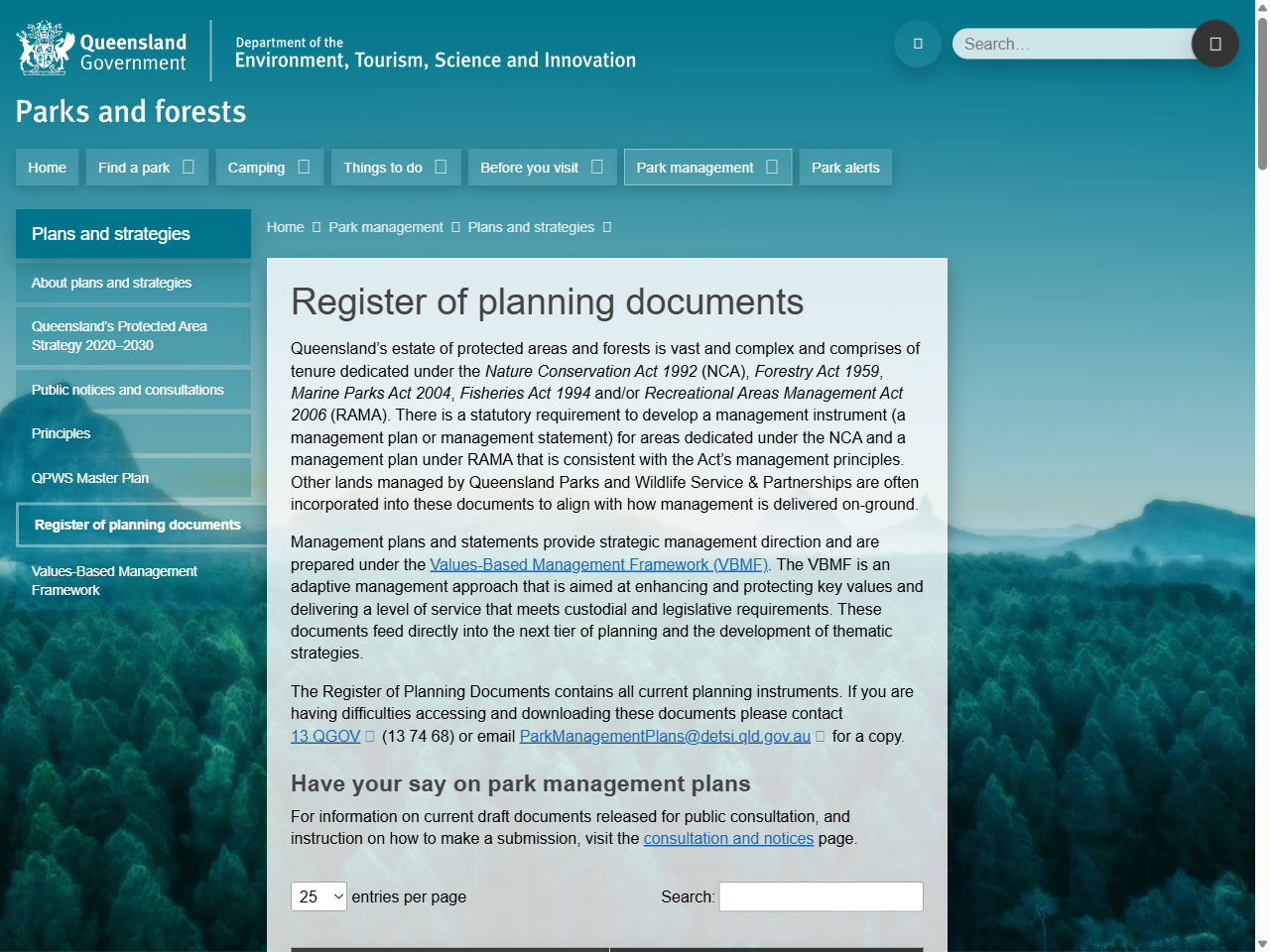Open QPWS Master Plan in the sidebar
This screenshot has height=952, width=1270.
(89, 477)
